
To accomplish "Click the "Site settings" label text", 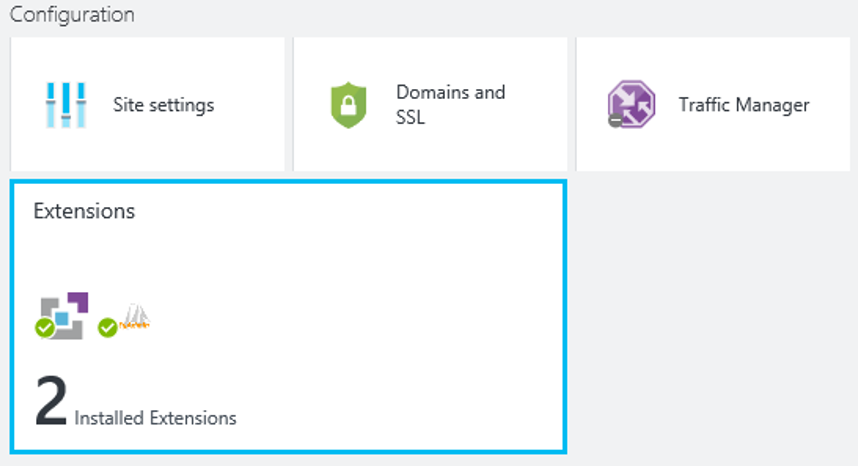I will 163,105.
